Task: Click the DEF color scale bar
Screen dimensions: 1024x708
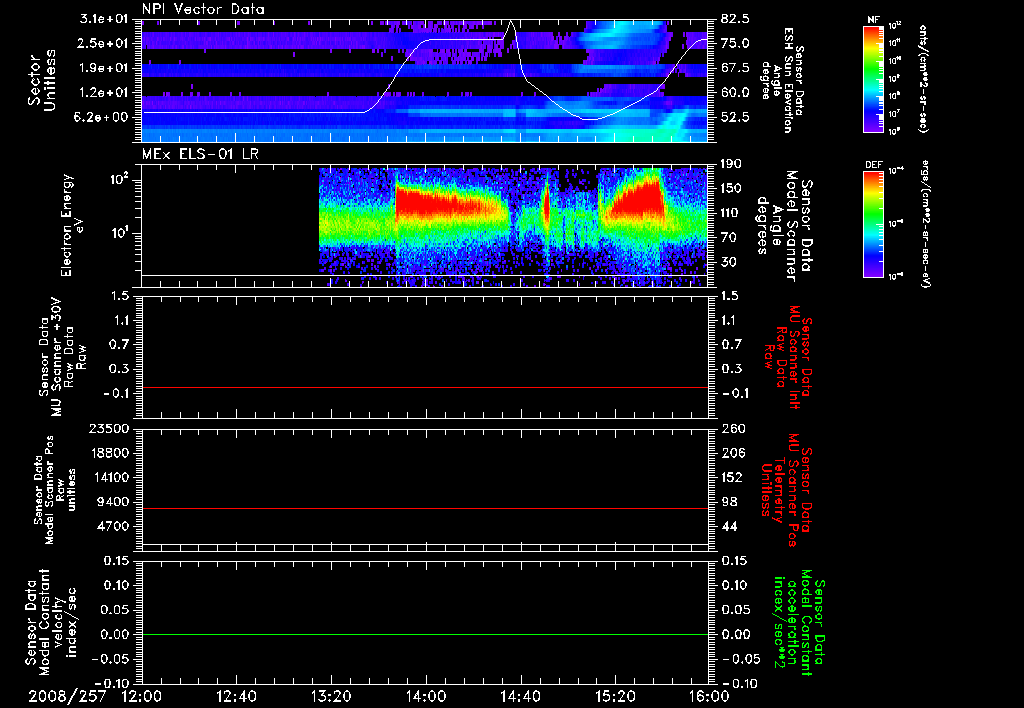Action: pyautogui.click(x=873, y=224)
